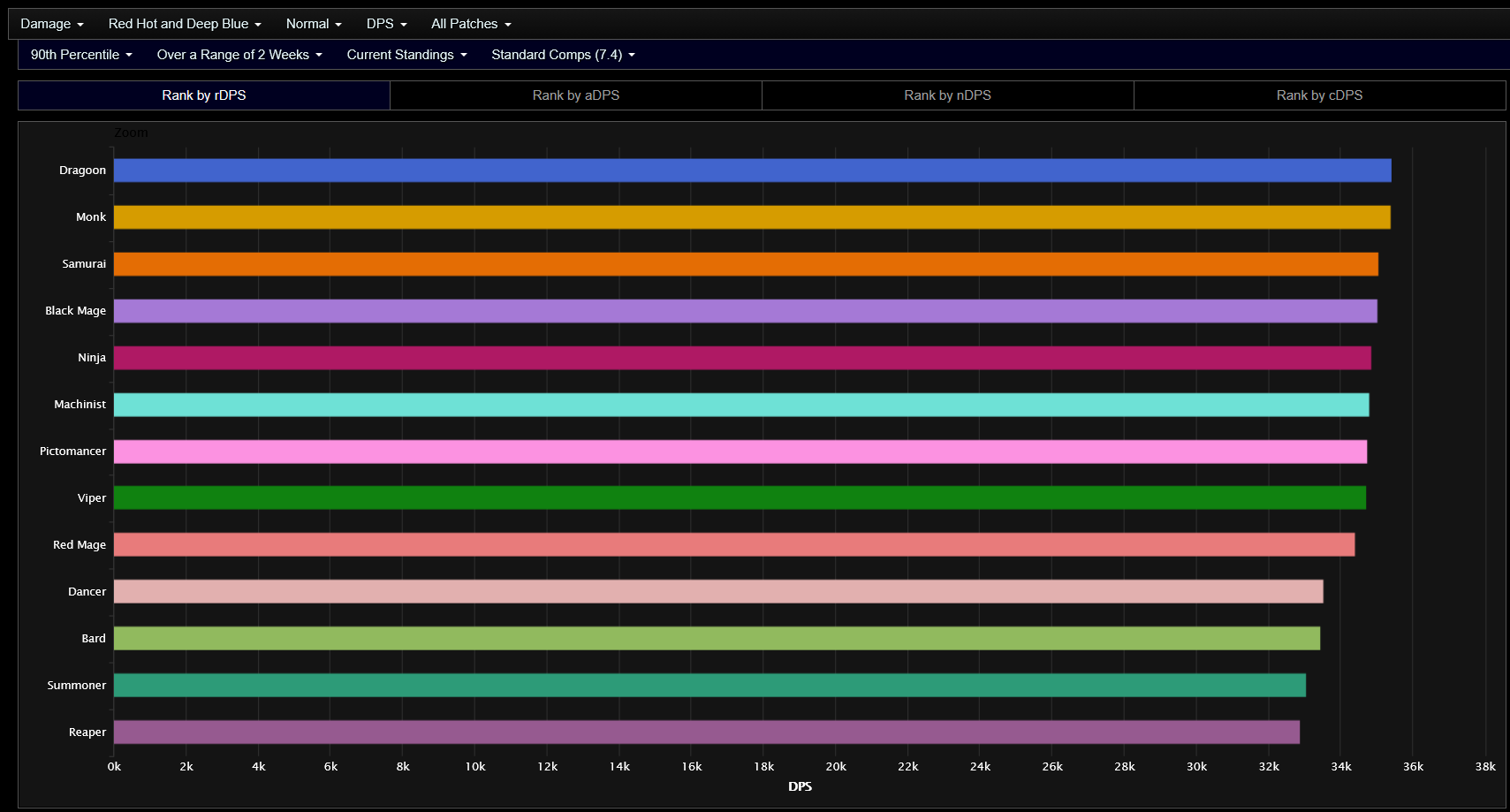Open the DPS role dropdown
Viewport: 1510px width, 812px height.
387,24
